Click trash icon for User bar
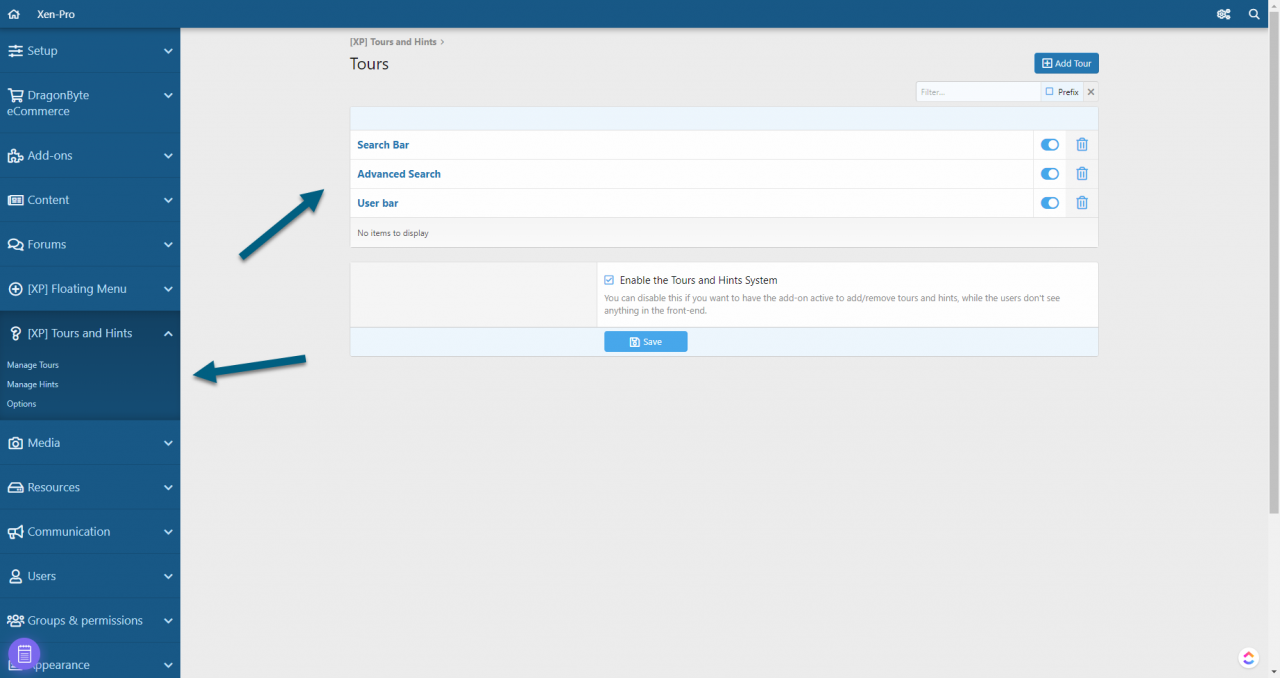The image size is (1280, 678). 1081,203
